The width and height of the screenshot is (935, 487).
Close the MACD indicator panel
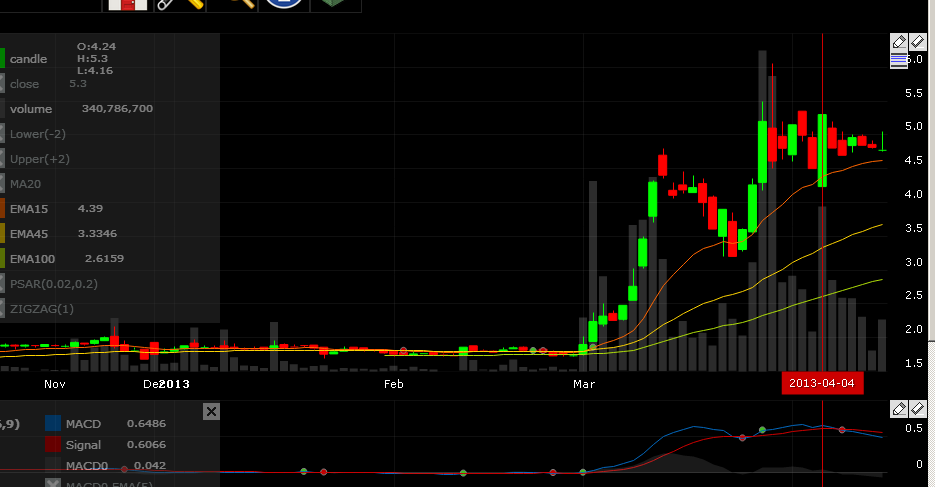211,411
